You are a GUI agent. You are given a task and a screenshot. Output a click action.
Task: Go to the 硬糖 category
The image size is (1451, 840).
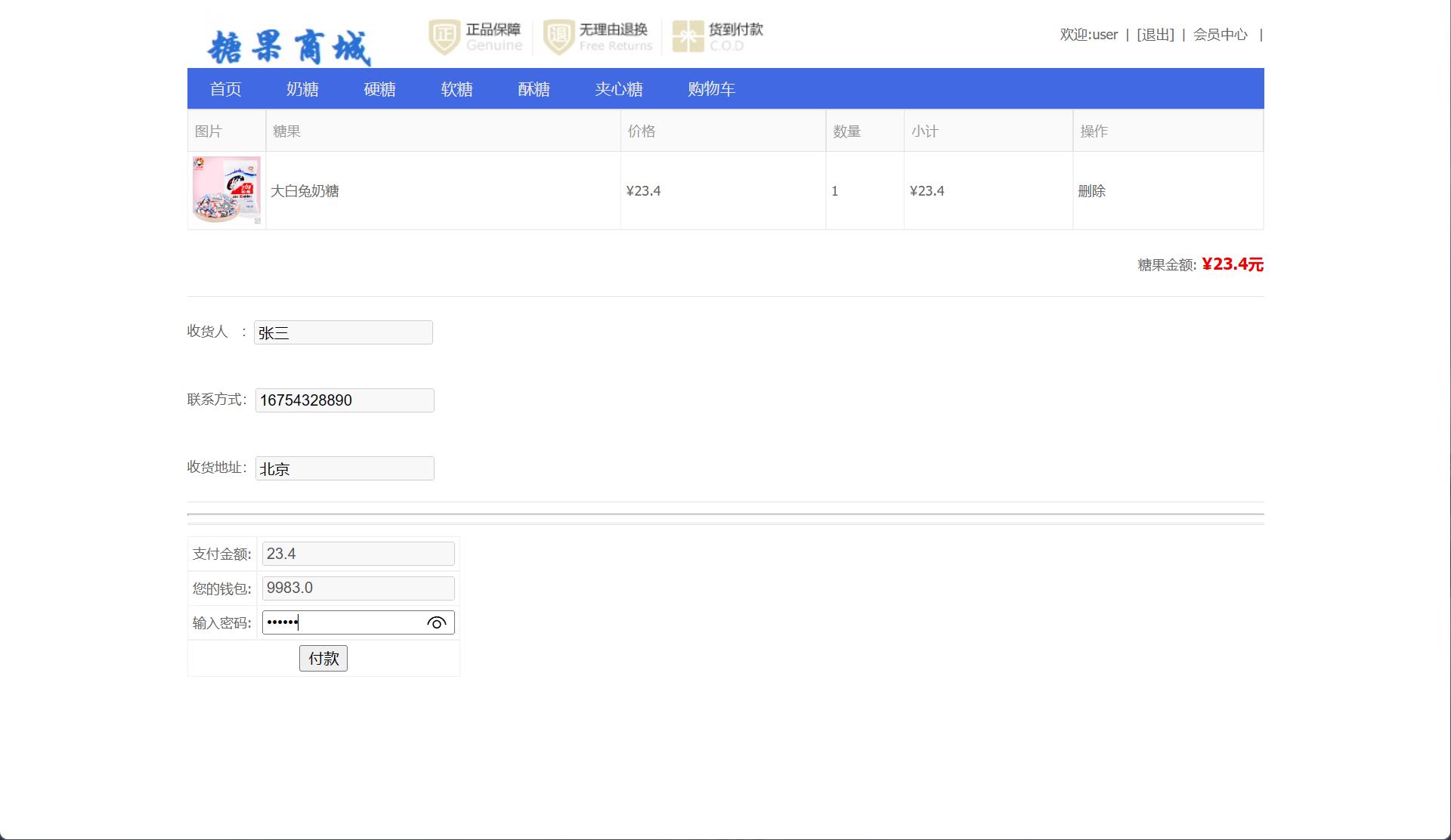tap(379, 89)
